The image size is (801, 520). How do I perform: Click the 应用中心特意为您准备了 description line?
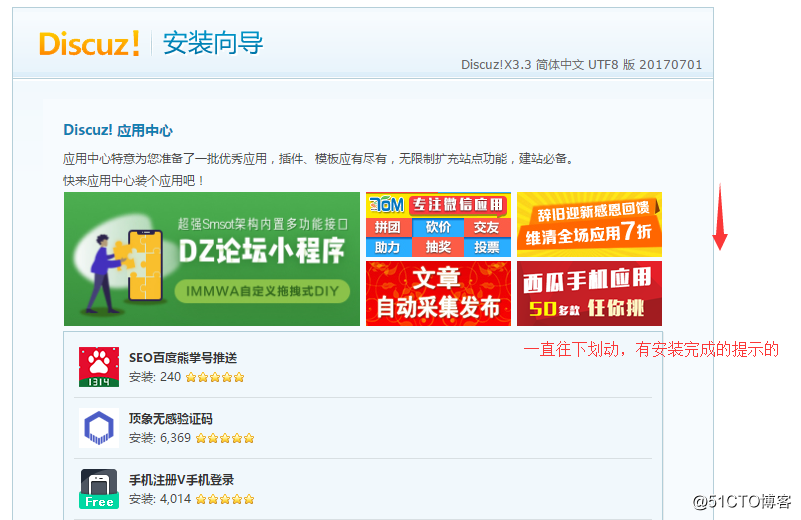(x=318, y=159)
